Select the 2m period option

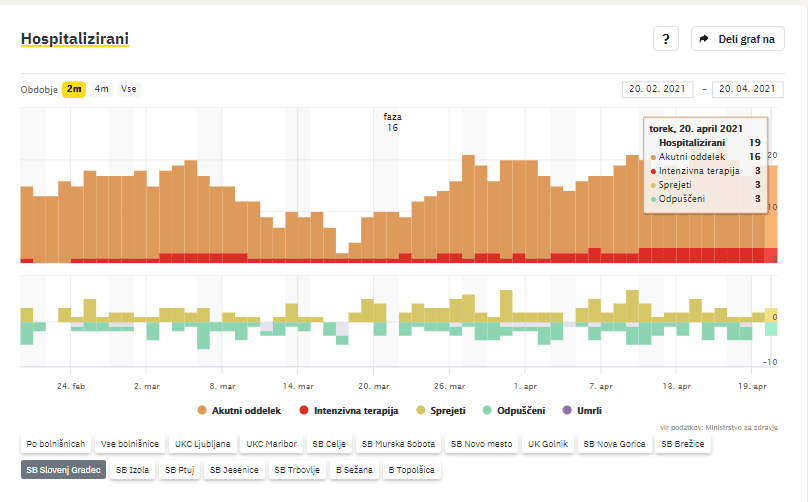point(75,89)
